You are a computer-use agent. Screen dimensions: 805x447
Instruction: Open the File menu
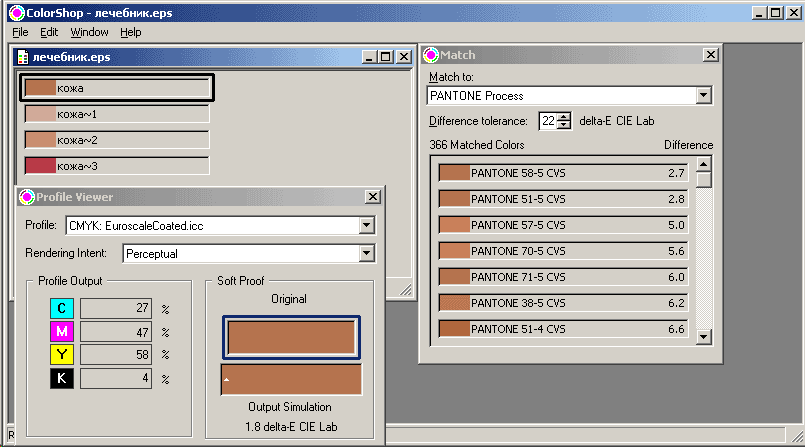pos(20,32)
